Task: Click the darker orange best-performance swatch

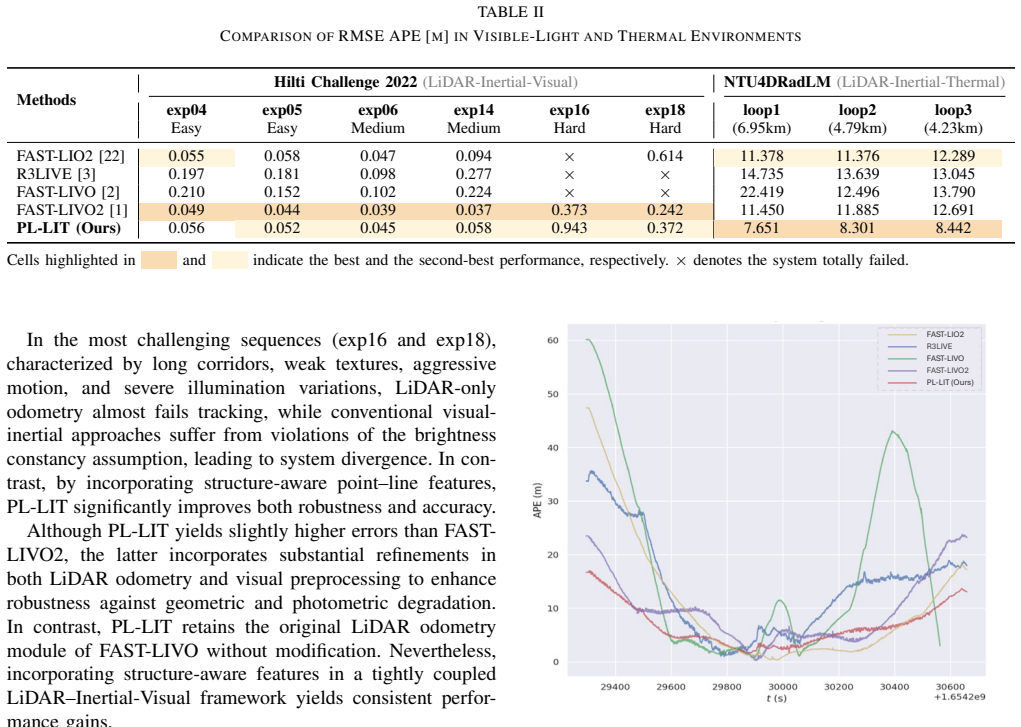Action: [159, 260]
